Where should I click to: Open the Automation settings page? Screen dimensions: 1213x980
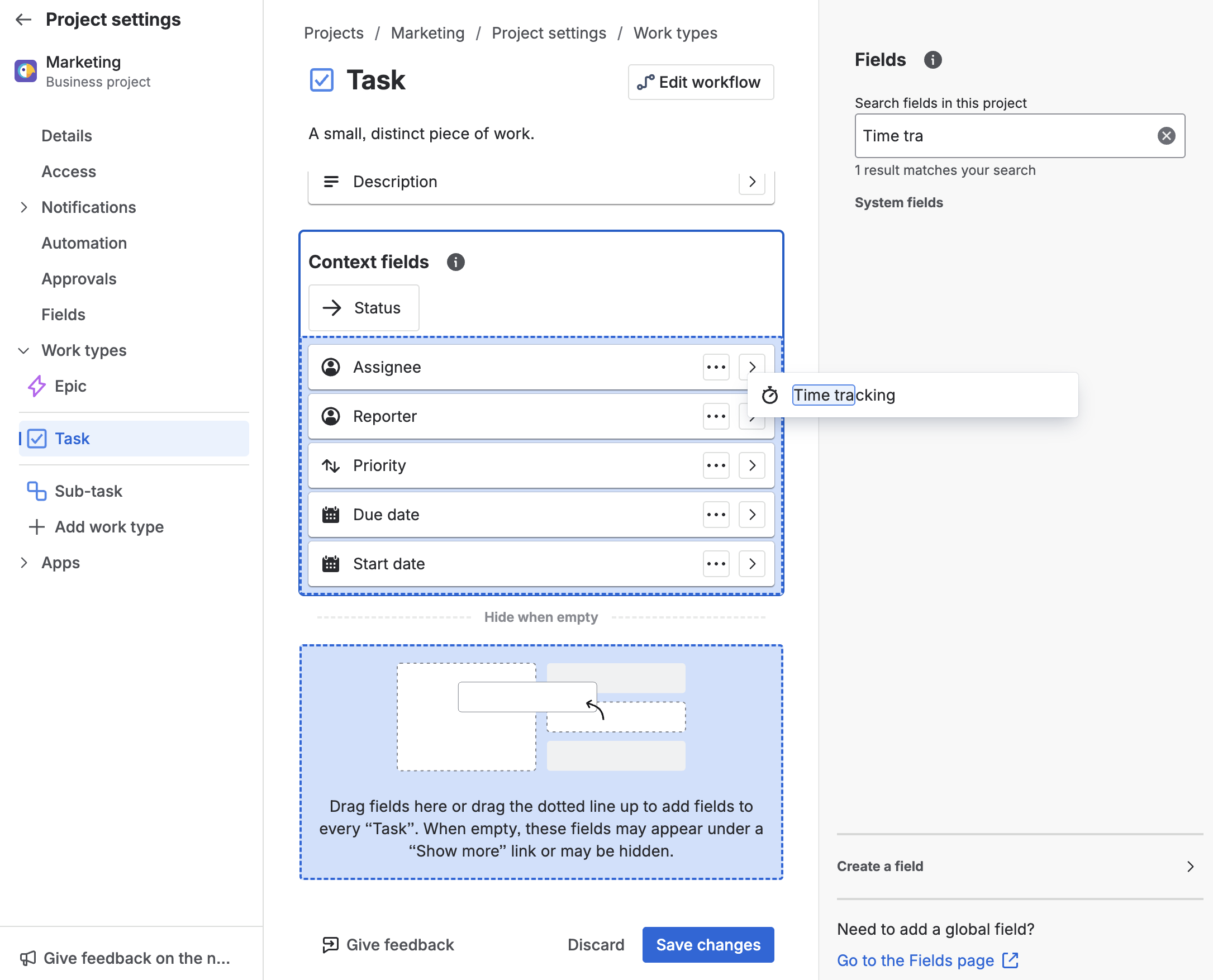point(84,242)
